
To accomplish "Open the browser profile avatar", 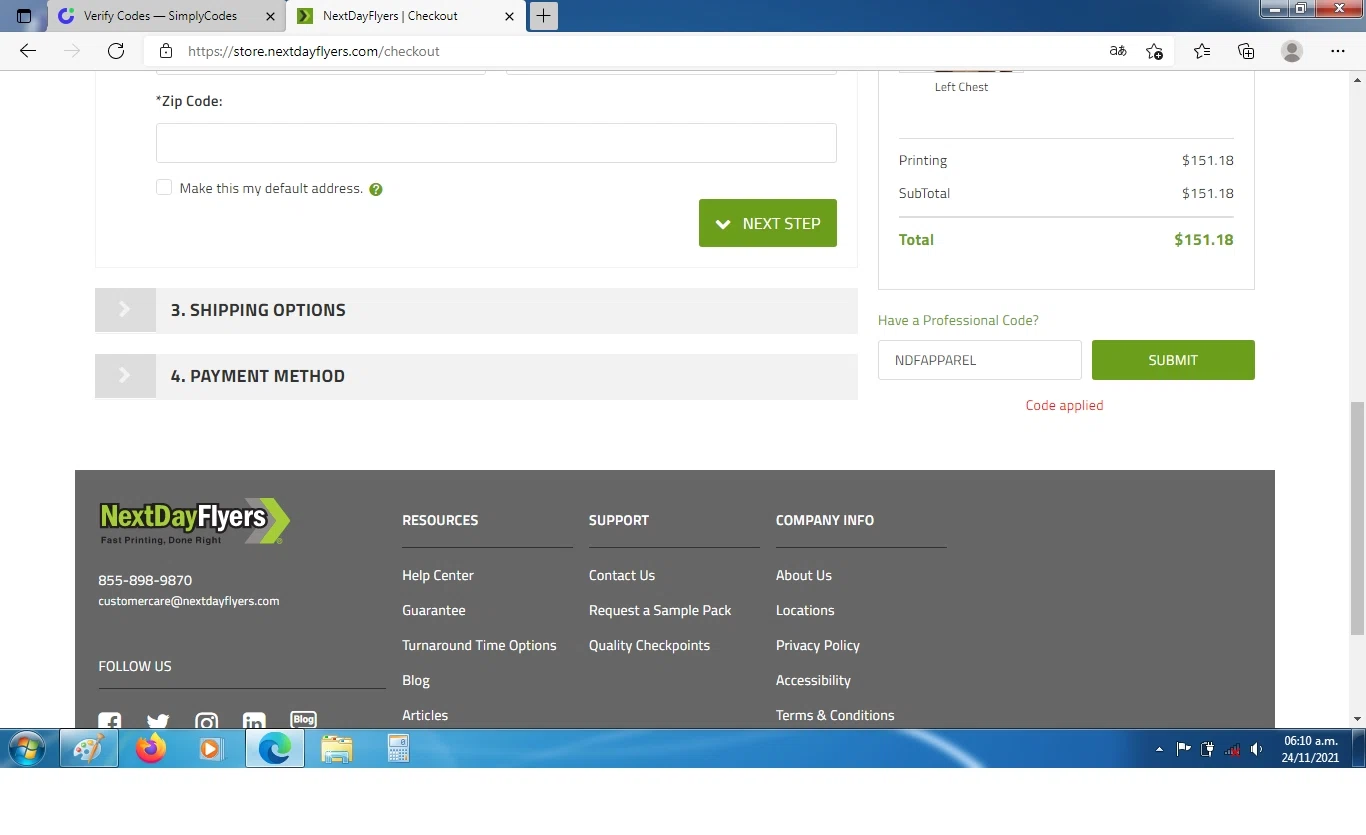I will tap(1292, 51).
